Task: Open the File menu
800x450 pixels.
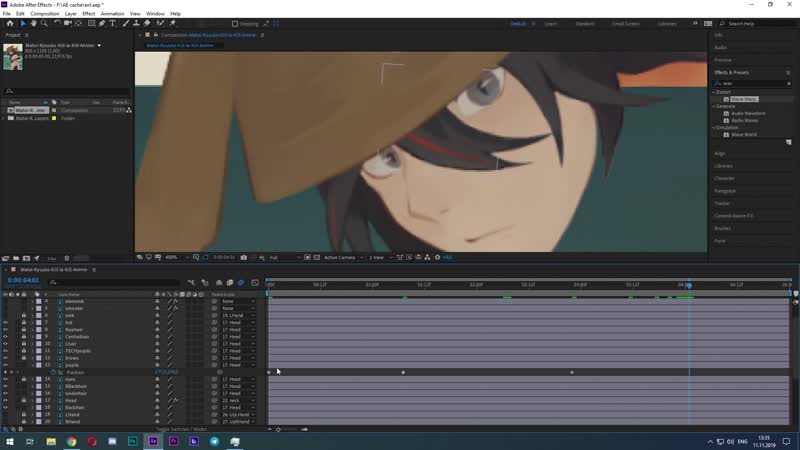Action: 7,14
